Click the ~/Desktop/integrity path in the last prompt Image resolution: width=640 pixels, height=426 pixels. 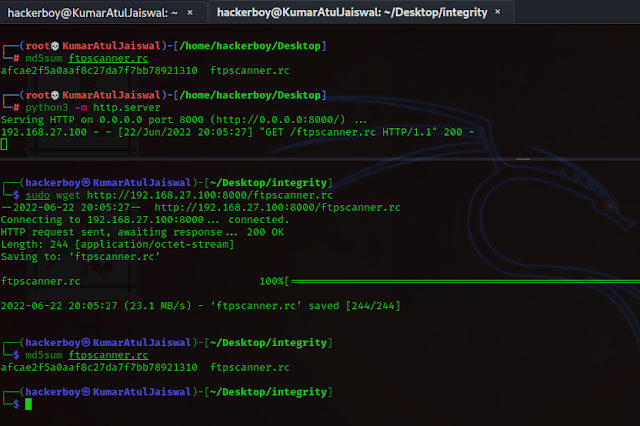pyautogui.click(x=269, y=392)
